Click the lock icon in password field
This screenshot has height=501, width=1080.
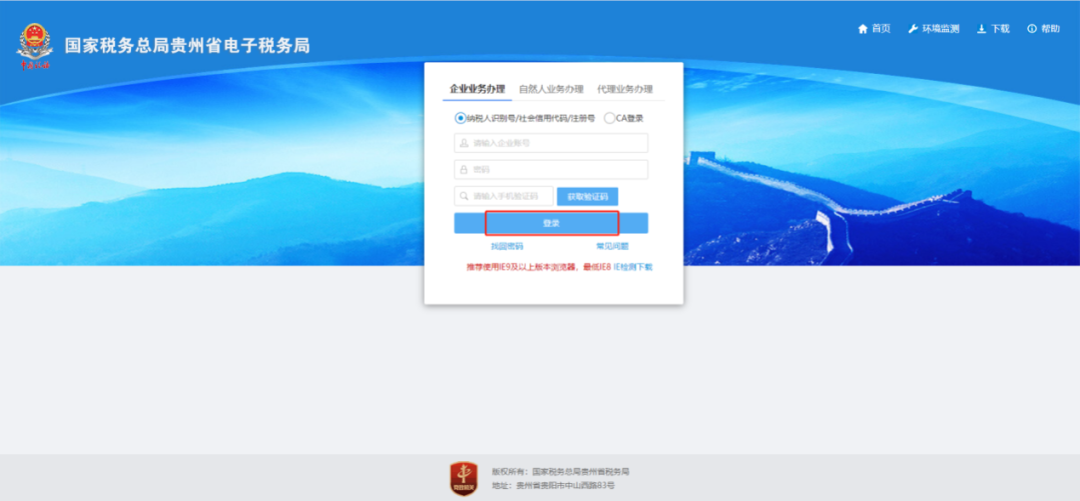tap(464, 170)
